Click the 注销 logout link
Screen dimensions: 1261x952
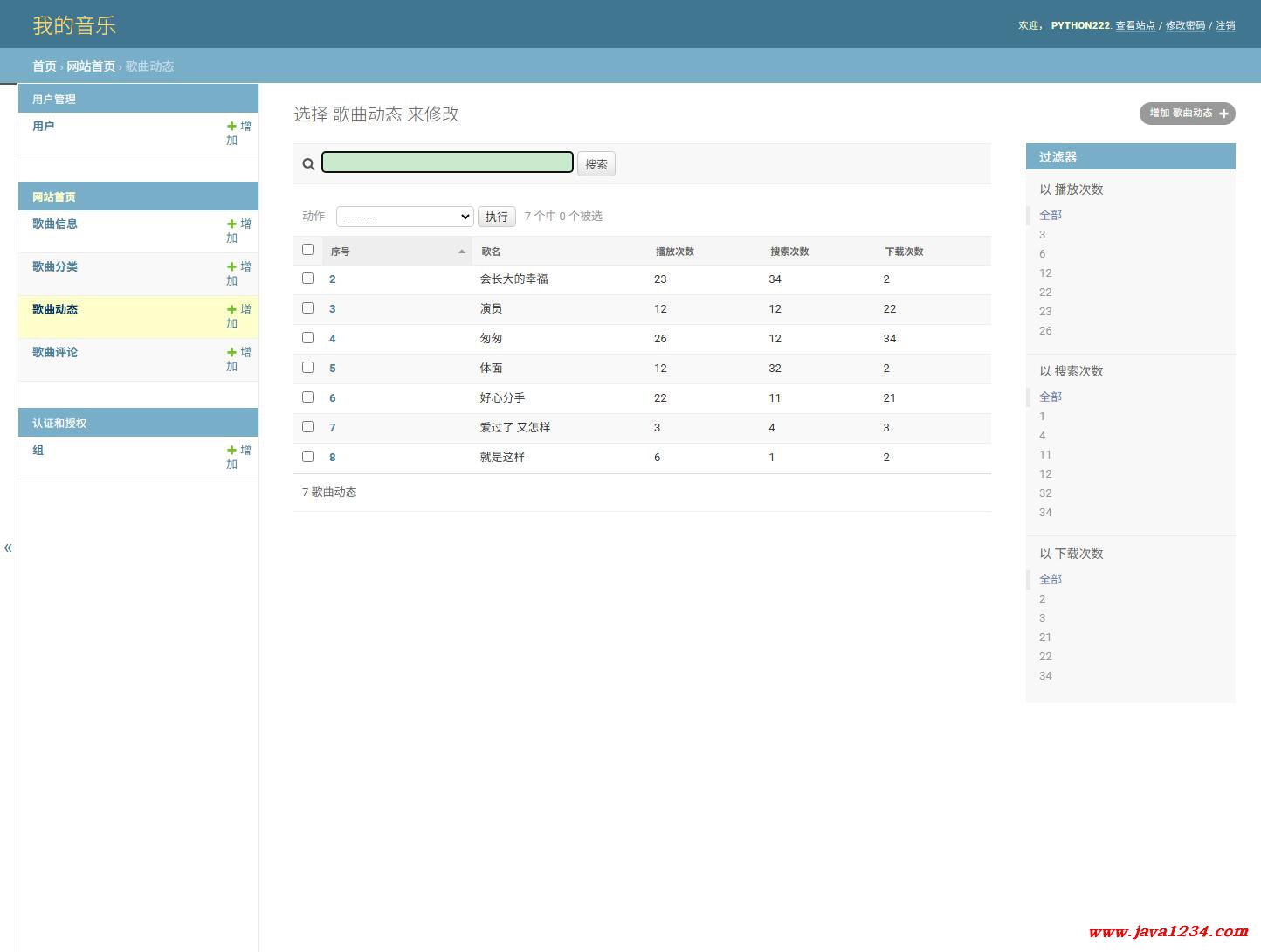[1225, 25]
